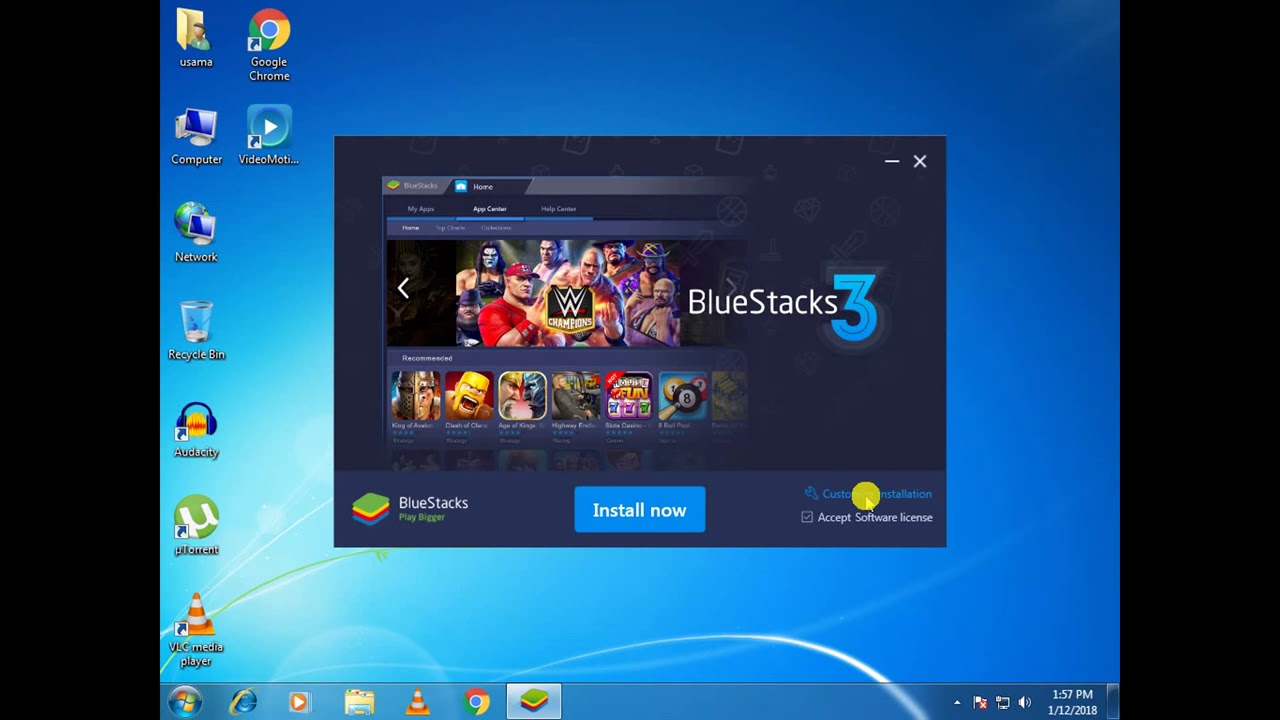The height and width of the screenshot is (720, 1280).
Task: Select BlueStacks installer taskbar button
Action: pyautogui.click(x=534, y=702)
